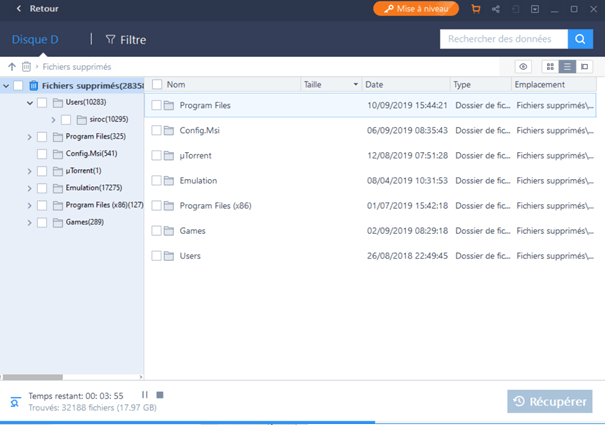Viewport: 605px width, 425px height.
Task: Pause the ongoing scan
Action: pyautogui.click(x=145, y=395)
